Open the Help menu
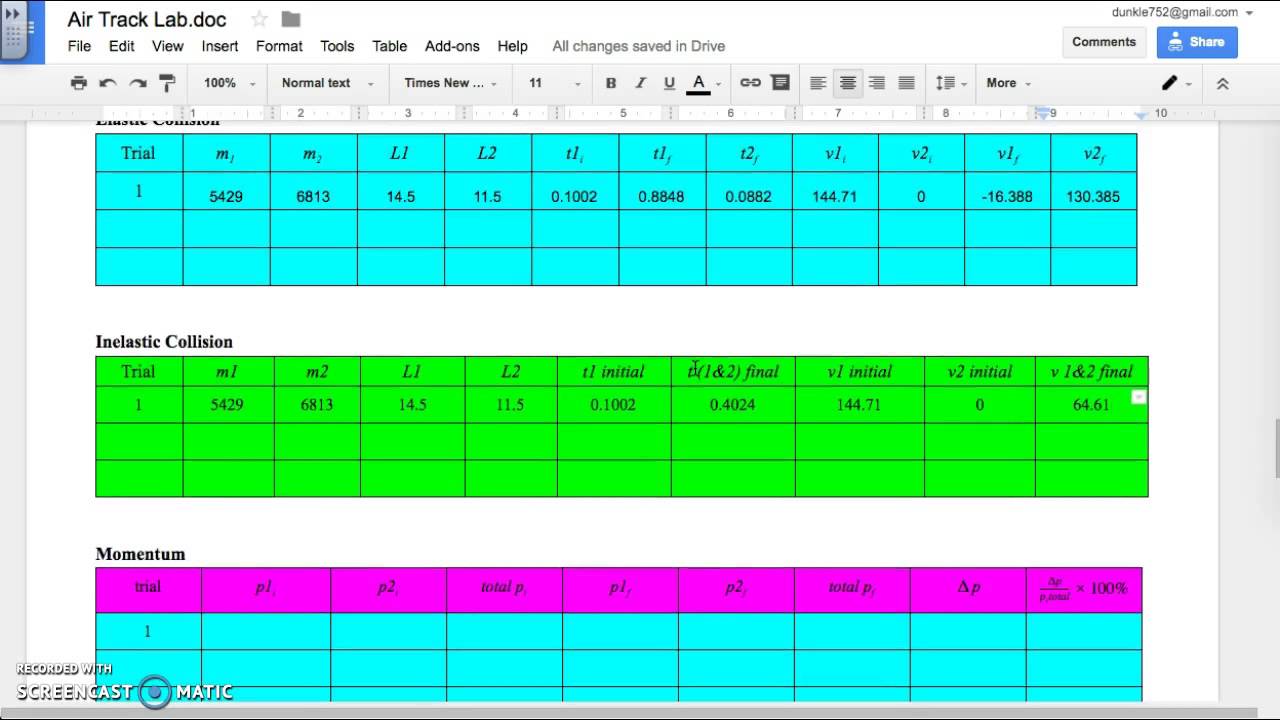1280x720 pixels. point(512,46)
